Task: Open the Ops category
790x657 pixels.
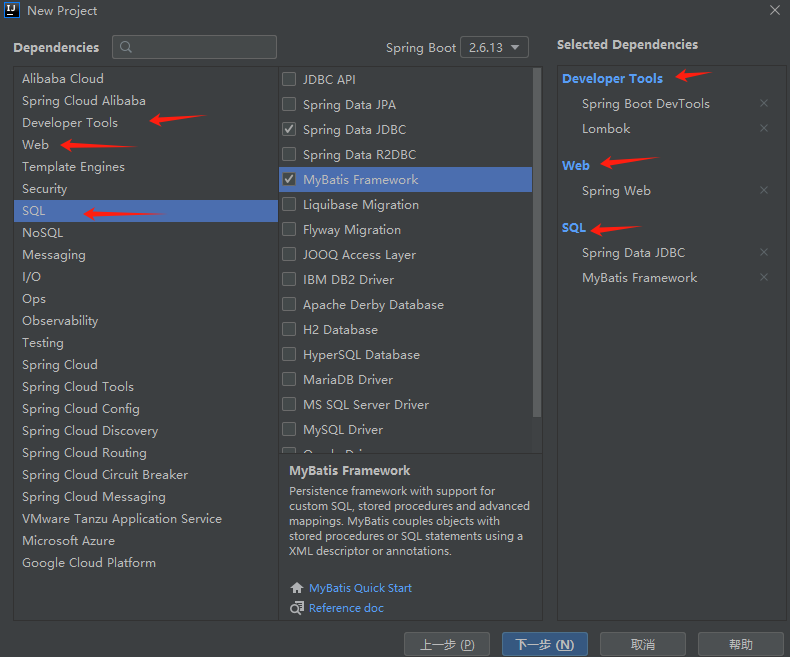Action: click(146, 299)
